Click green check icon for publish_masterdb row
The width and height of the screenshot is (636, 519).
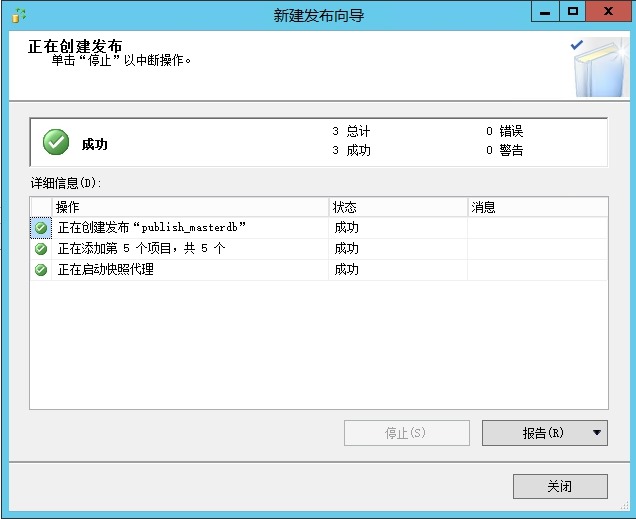pos(41,228)
